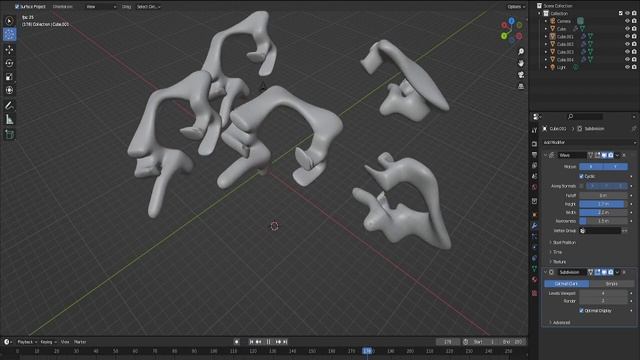Hide the Camera object using its eye icon

coord(627,21)
